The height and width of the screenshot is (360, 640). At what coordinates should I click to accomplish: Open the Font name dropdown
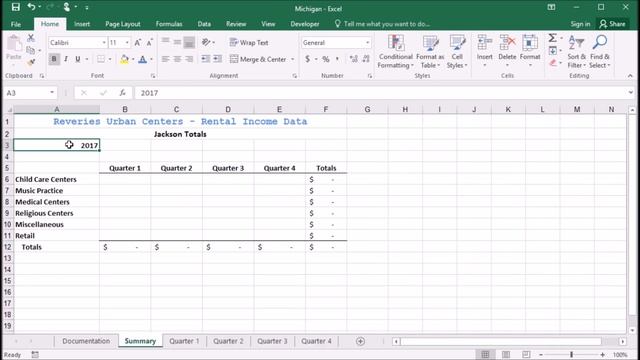coord(104,42)
